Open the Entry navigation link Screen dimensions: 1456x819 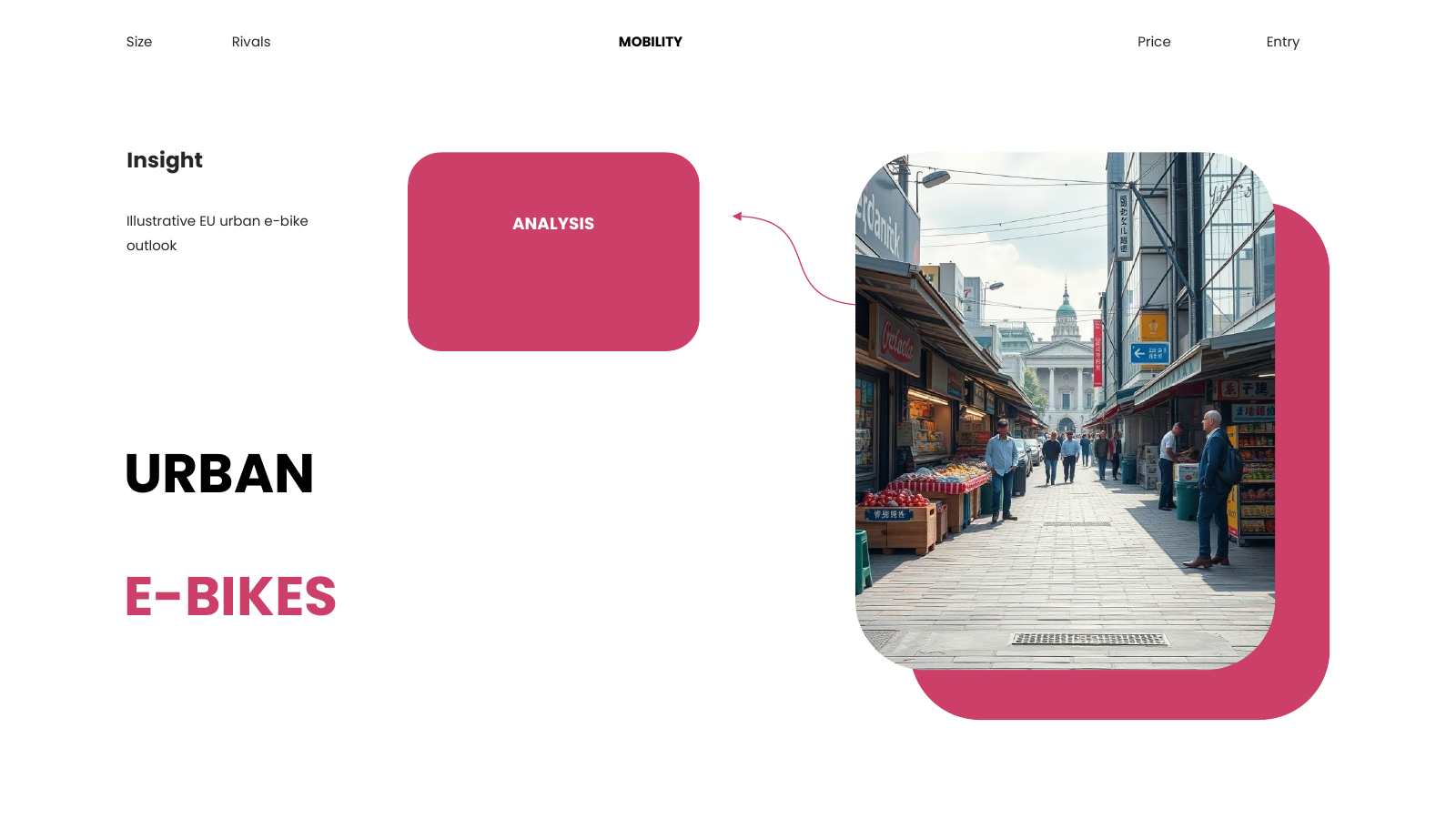pyautogui.click(x=1283, y=42)
